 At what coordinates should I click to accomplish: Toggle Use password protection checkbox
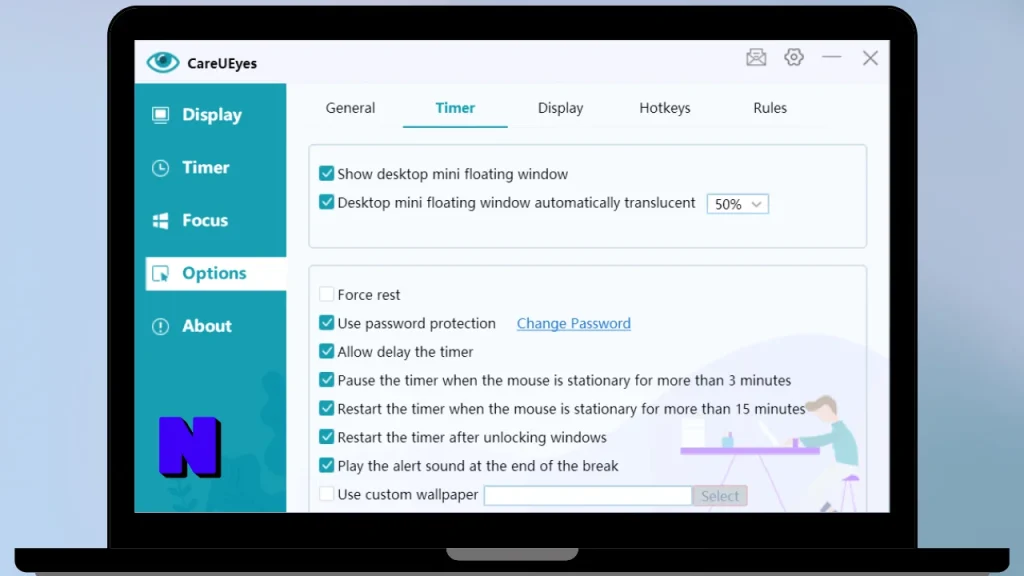[x=326, y=323]
